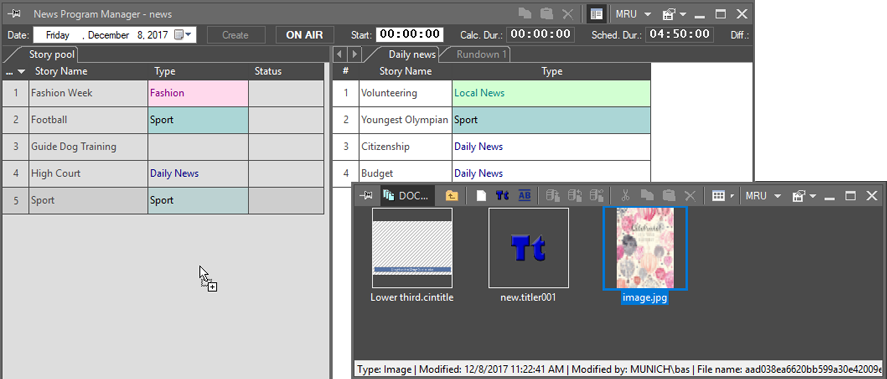Click the copy icon in browser toolbar
The width and height of the screenshot is (887, 379).
647,196
